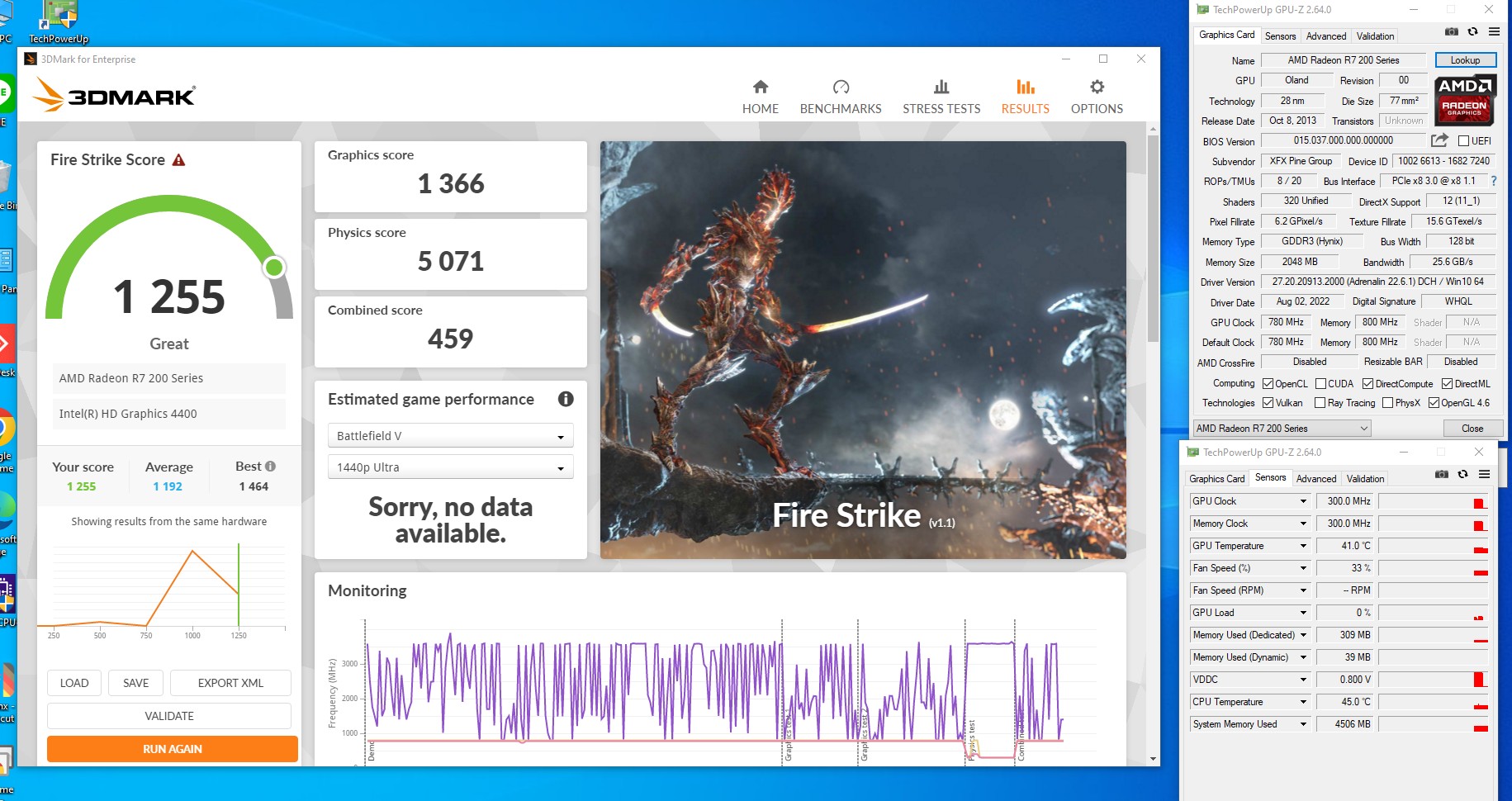
Task: Go to STRESS TESTS
Action: [941, 97]
